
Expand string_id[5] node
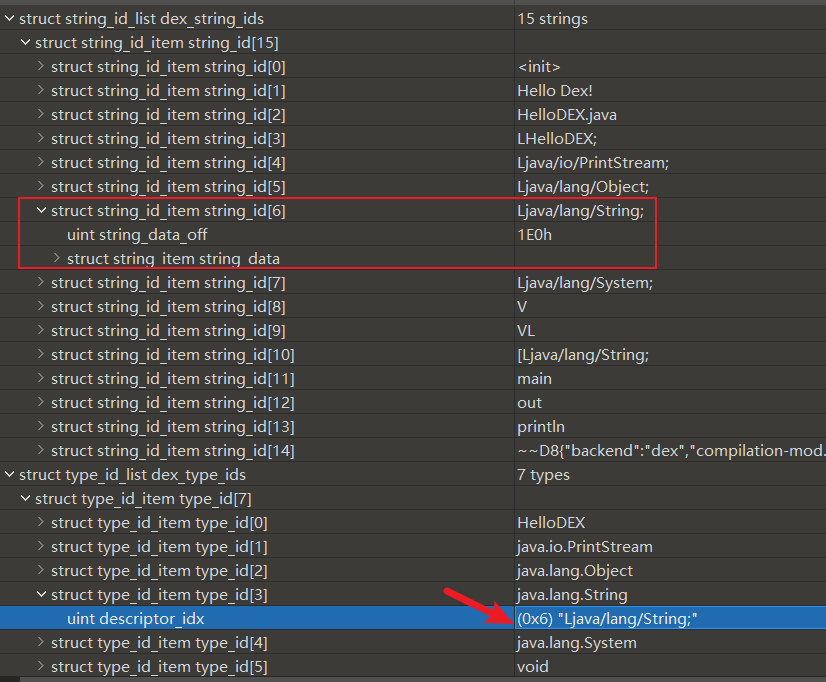coord(41,186)
